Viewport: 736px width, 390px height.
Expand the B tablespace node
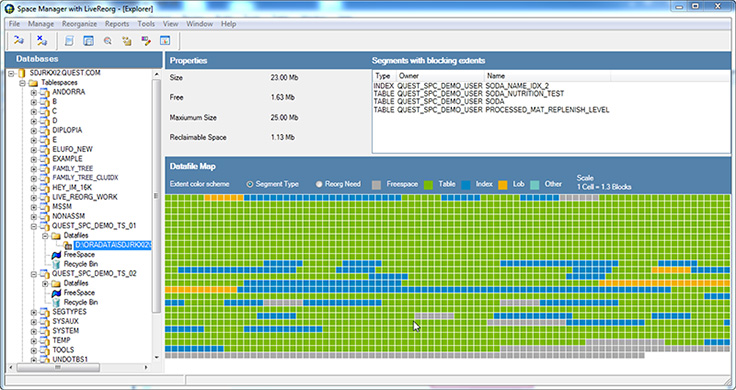click(x=34, y=102)
